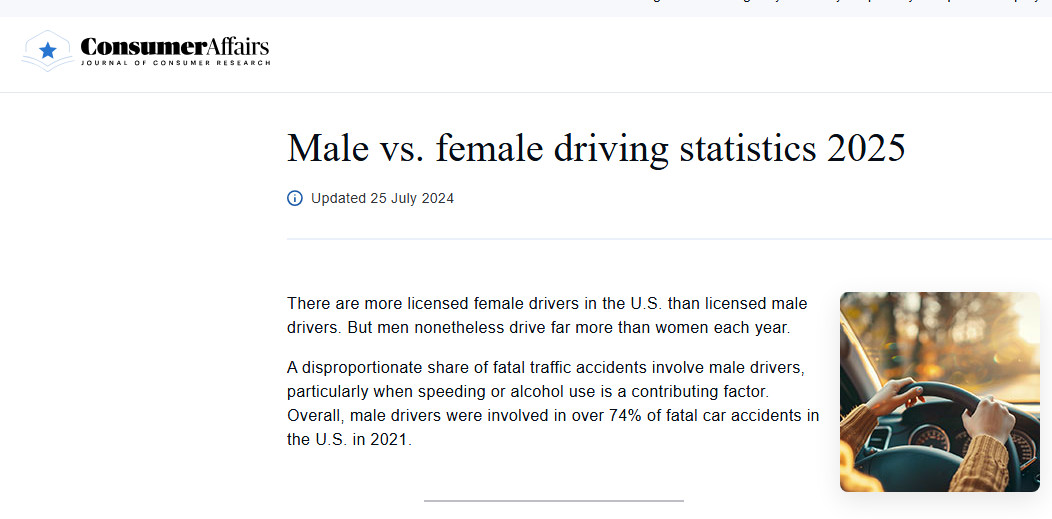The height and width of the screenshot is (519, 1052).
Task: Click the 'Updated 25 July 2024' text
Action: point(382,198)
